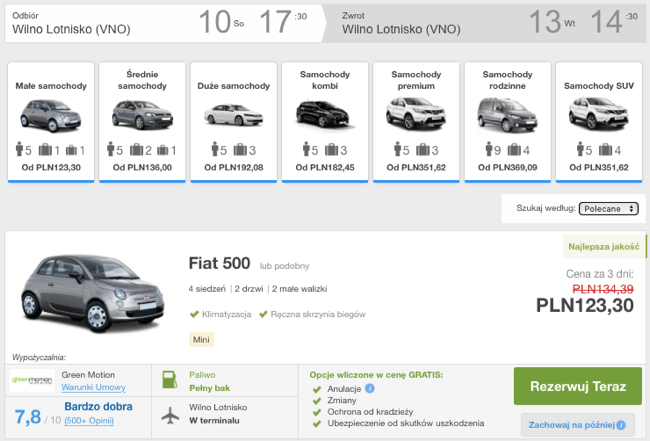Change return date 13 Wt
The height and width of the screenshot is (441, 650).
[x=552, y=22]
